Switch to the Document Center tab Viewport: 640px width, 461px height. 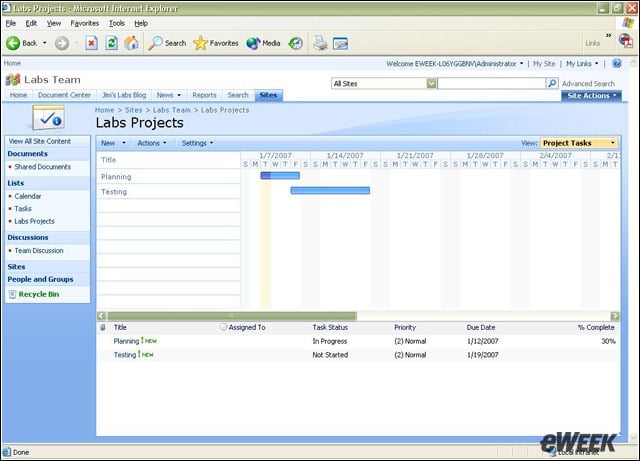tap(64, 95)
